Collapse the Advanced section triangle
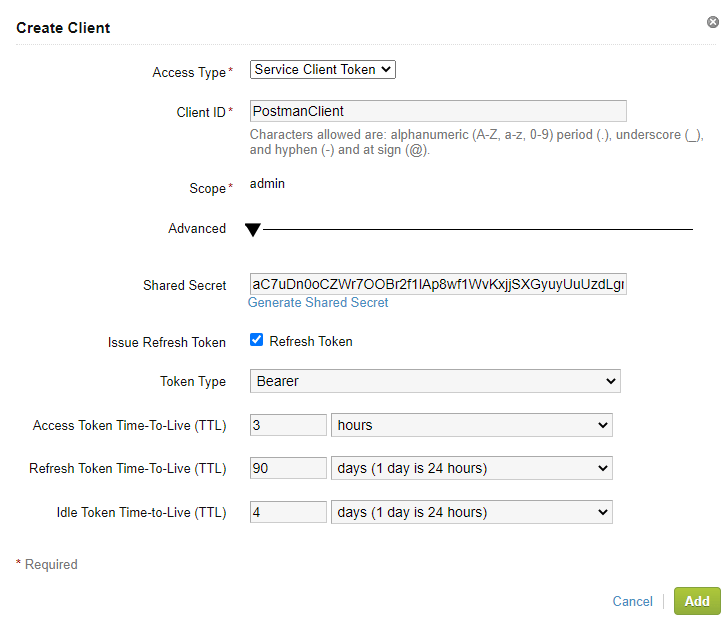The width and height of the screenshot is (725, 617). point(253,230)
